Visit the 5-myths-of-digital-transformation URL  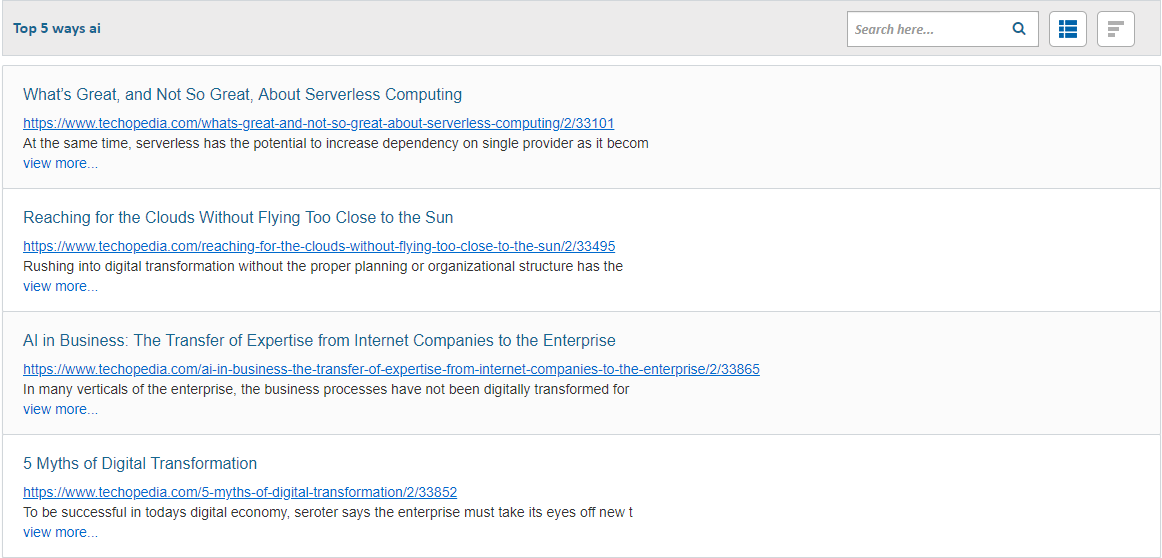point(240,492)
